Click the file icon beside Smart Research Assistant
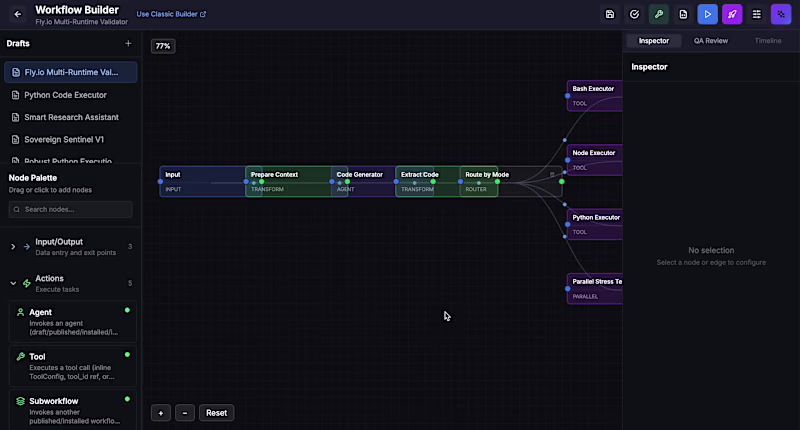This screenshot has height=430, width=800. coord(15,117)
